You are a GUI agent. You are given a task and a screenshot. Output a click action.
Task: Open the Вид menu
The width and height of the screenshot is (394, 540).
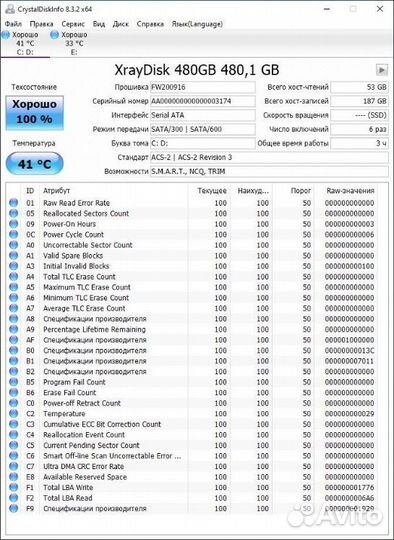[99, 24]
